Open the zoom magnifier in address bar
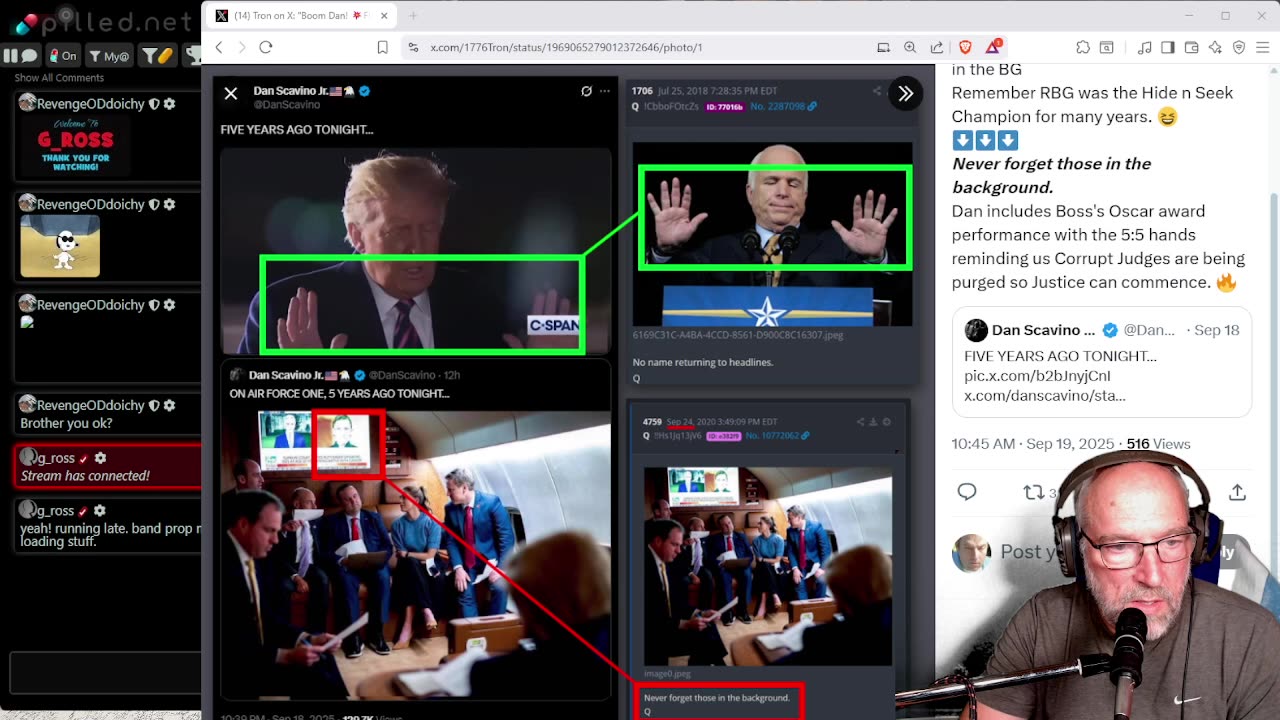Screen dimensions: 1280x720 point(910,47)
